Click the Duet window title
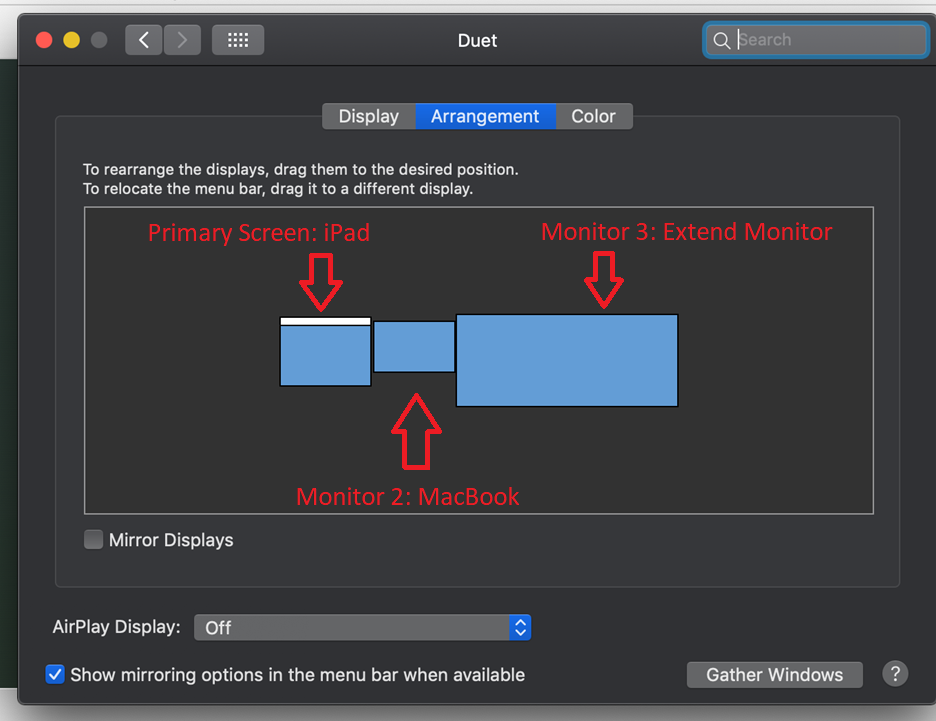This screenshot has width=936, height=721. [x=477, y=41]
